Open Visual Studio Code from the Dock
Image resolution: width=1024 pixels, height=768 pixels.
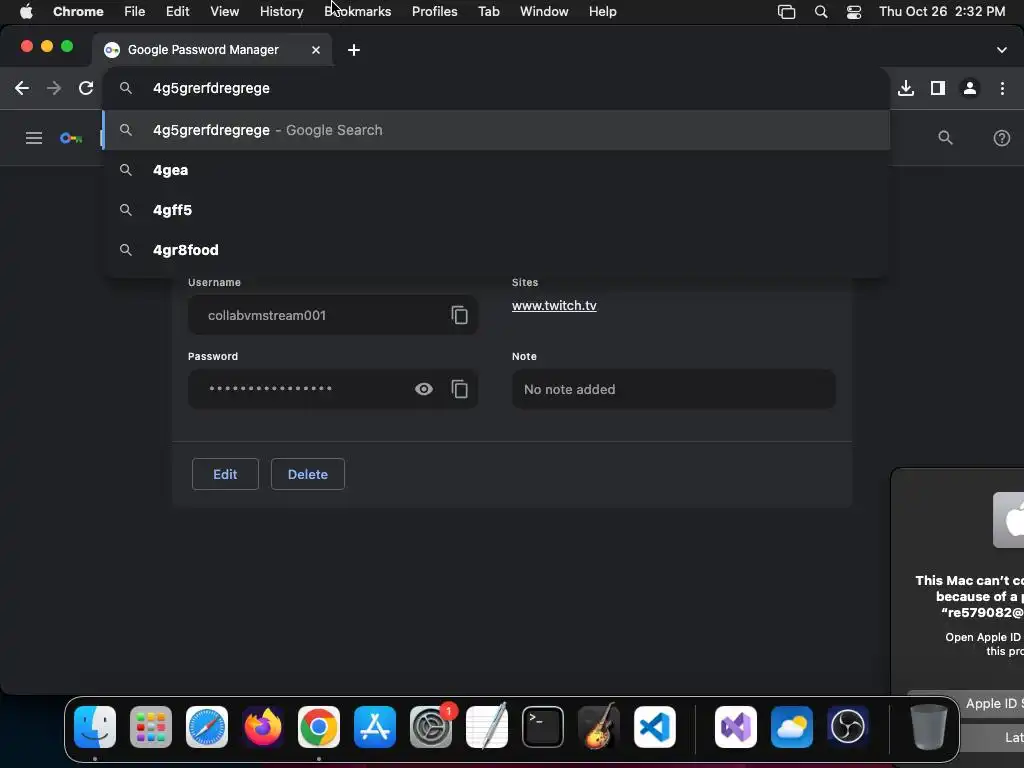pos(655,726)
